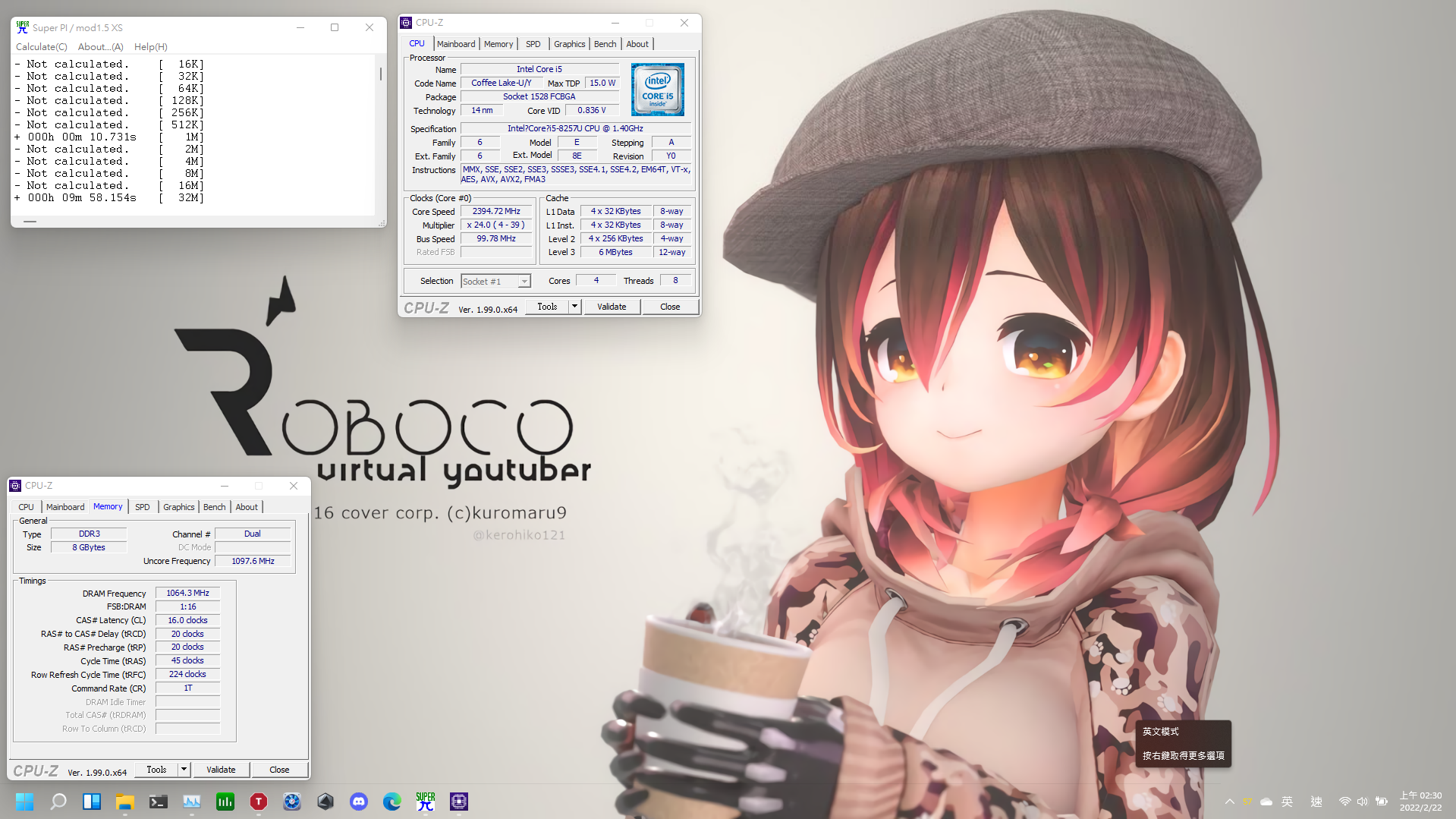Viewport: 1456px width, 819px height.
Task: Click Memory CPU-Z window title icon
Action: [15, 486]
